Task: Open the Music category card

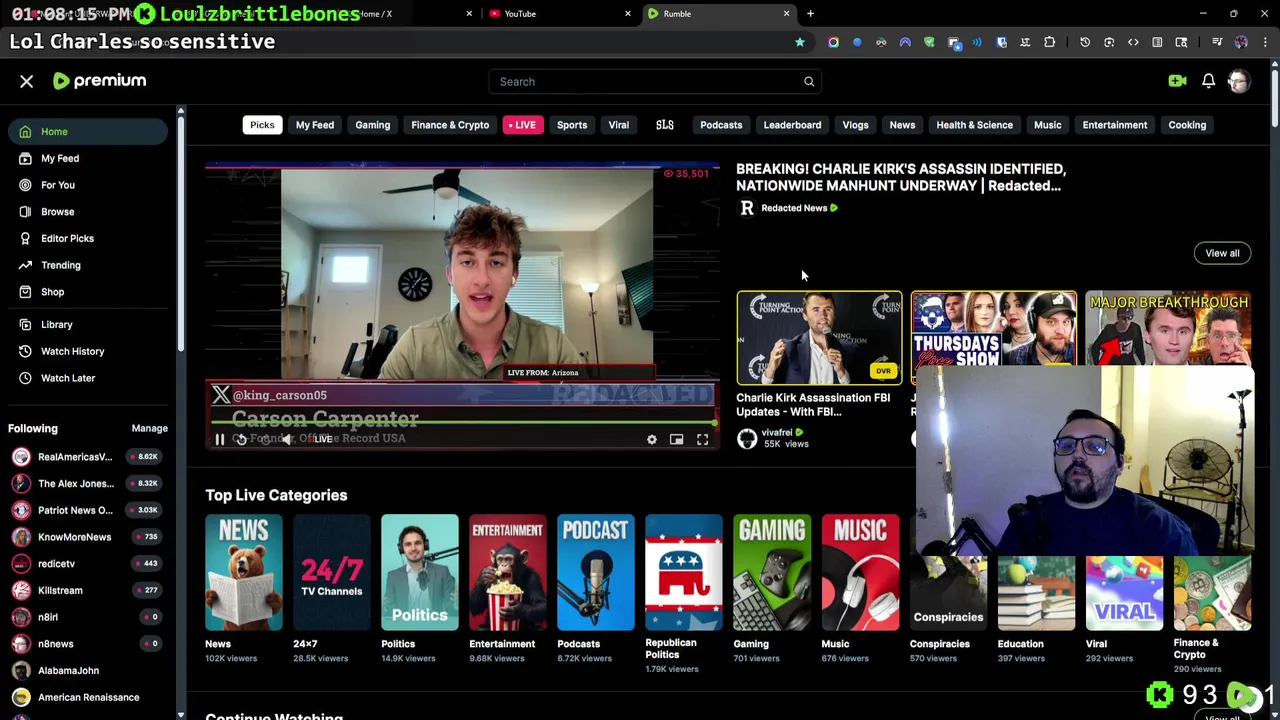Action: [859, 573]
